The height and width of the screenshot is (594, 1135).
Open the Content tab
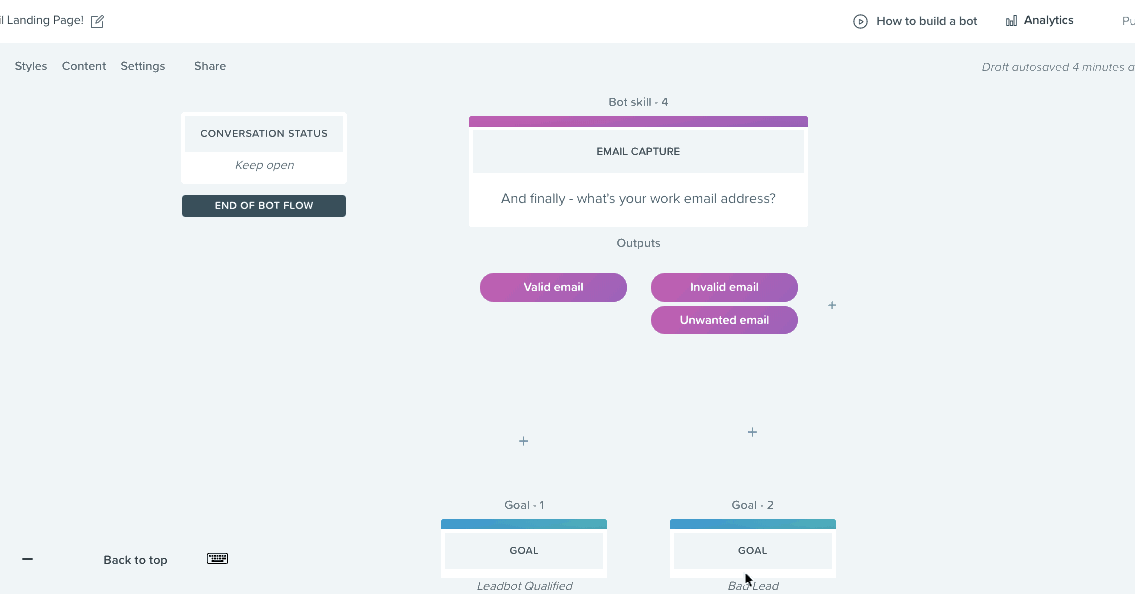(84, 66)
